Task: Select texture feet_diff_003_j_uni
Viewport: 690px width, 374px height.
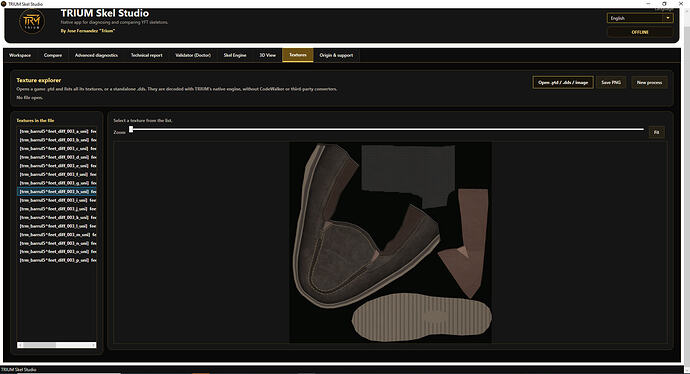Action: pos(57,209)
